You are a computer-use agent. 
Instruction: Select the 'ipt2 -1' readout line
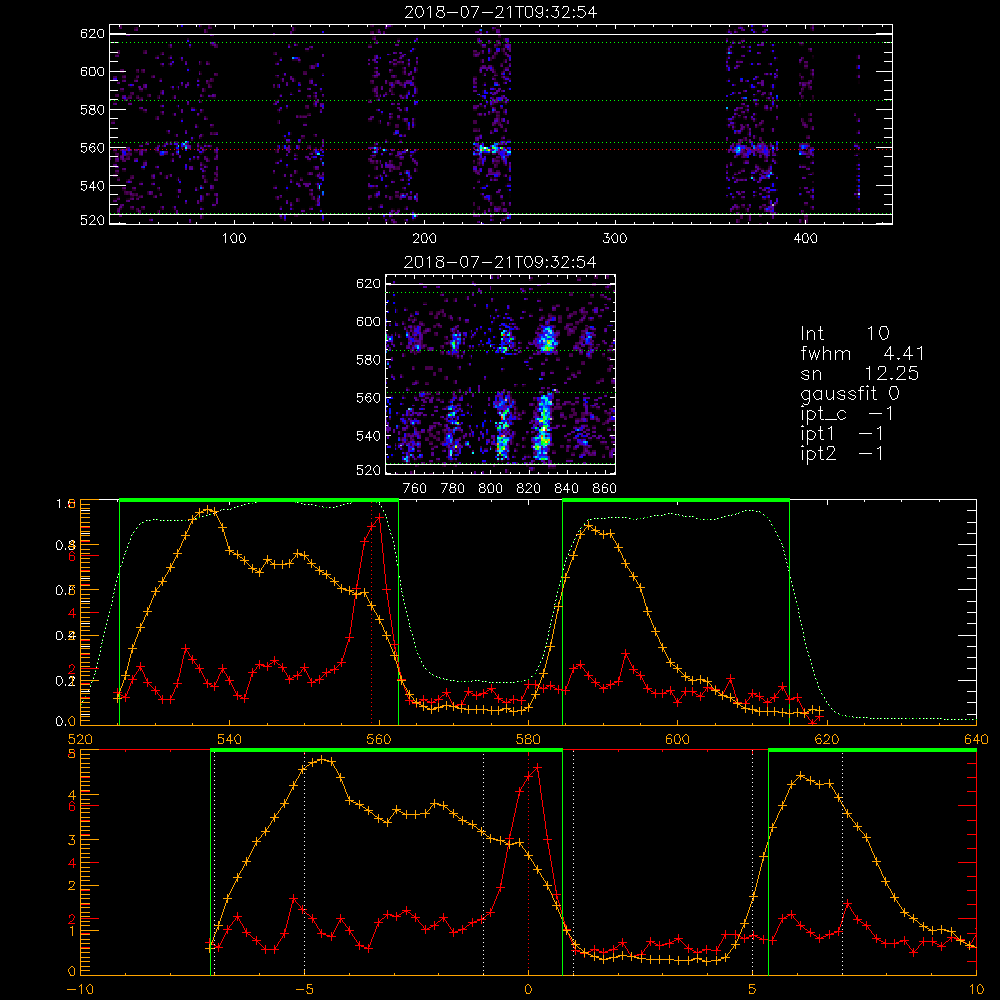click(x=842, y=453)
